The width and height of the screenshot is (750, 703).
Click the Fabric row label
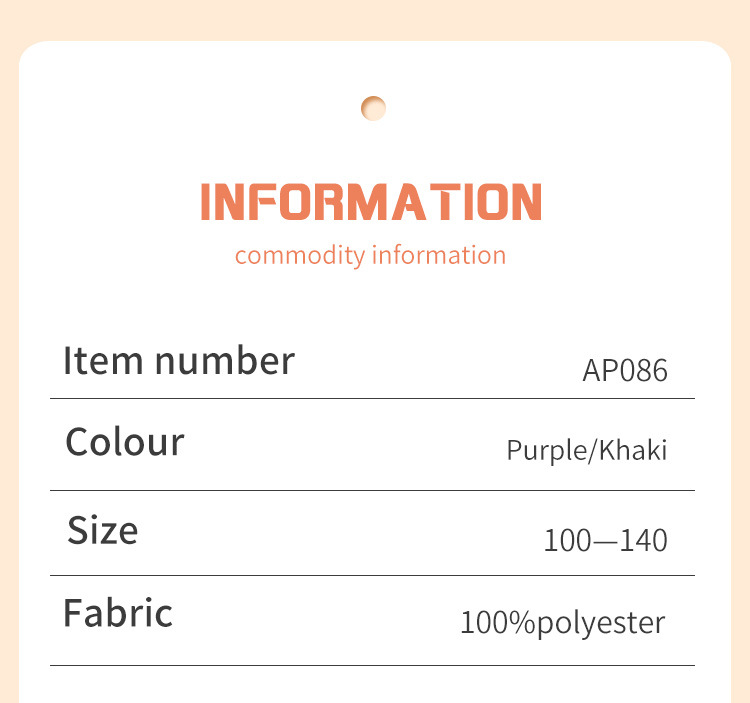click(x=118, y=613)
